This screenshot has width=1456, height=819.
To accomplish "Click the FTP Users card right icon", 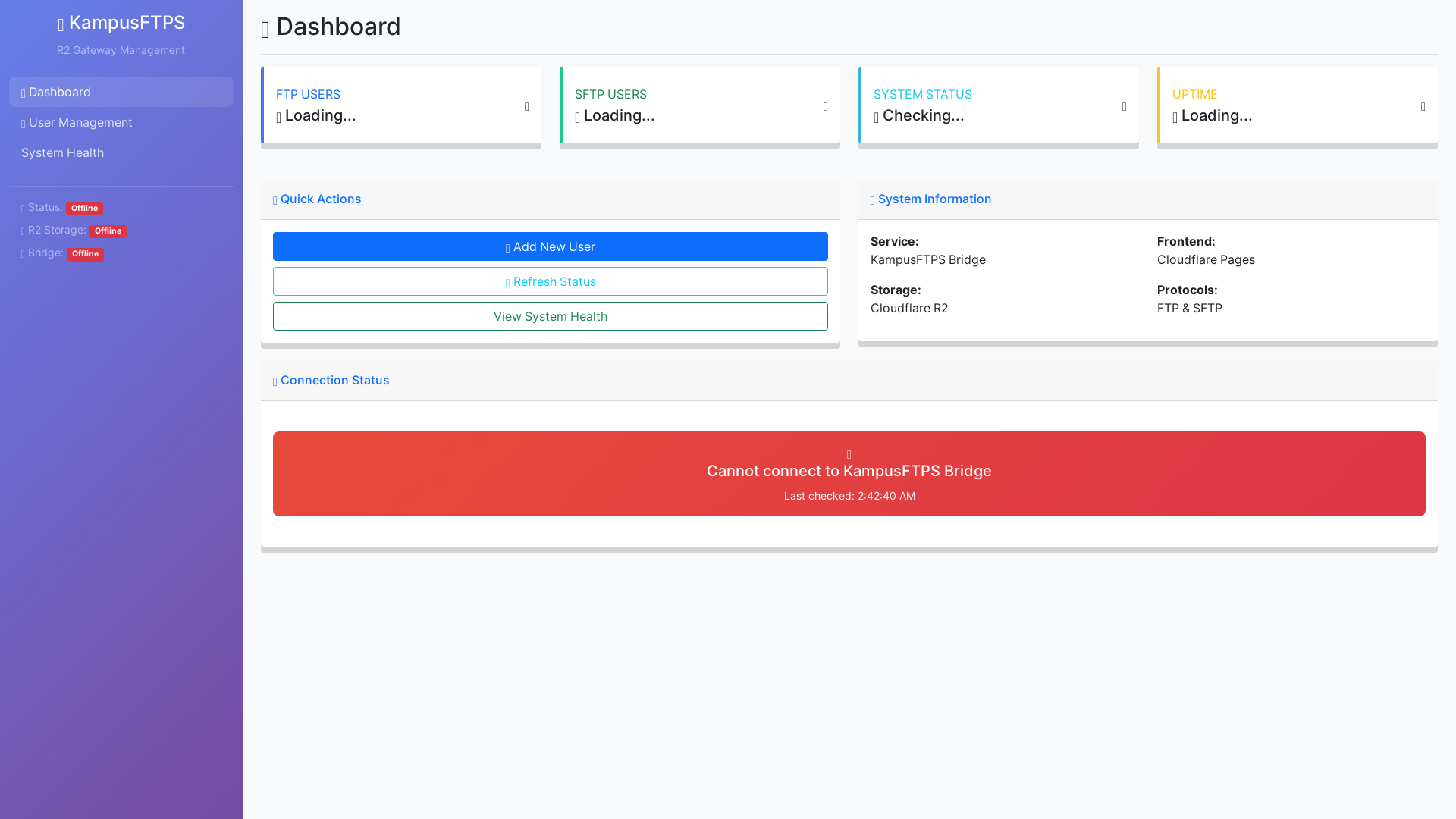I will click(527, 107).
